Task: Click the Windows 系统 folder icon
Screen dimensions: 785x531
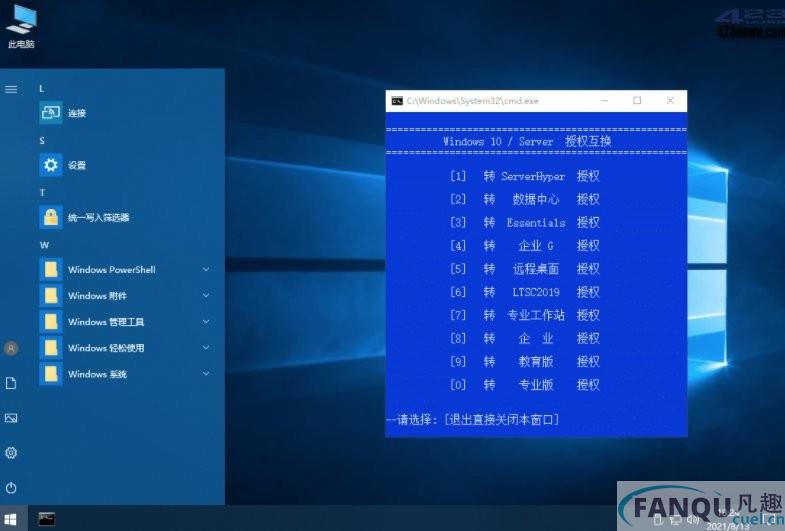Action: point(51,373)
